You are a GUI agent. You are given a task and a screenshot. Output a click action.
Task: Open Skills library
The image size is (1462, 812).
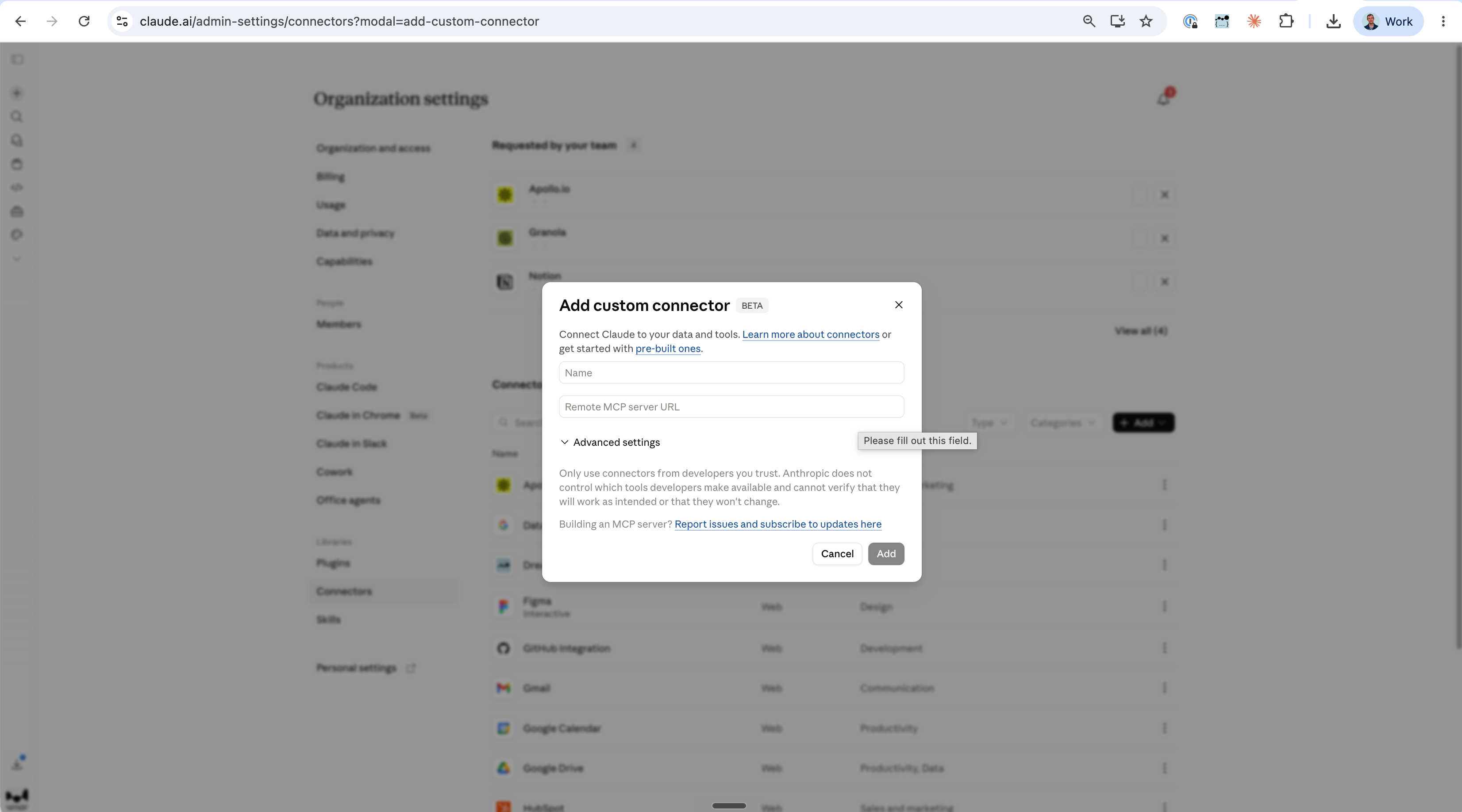tap(328, 620)
